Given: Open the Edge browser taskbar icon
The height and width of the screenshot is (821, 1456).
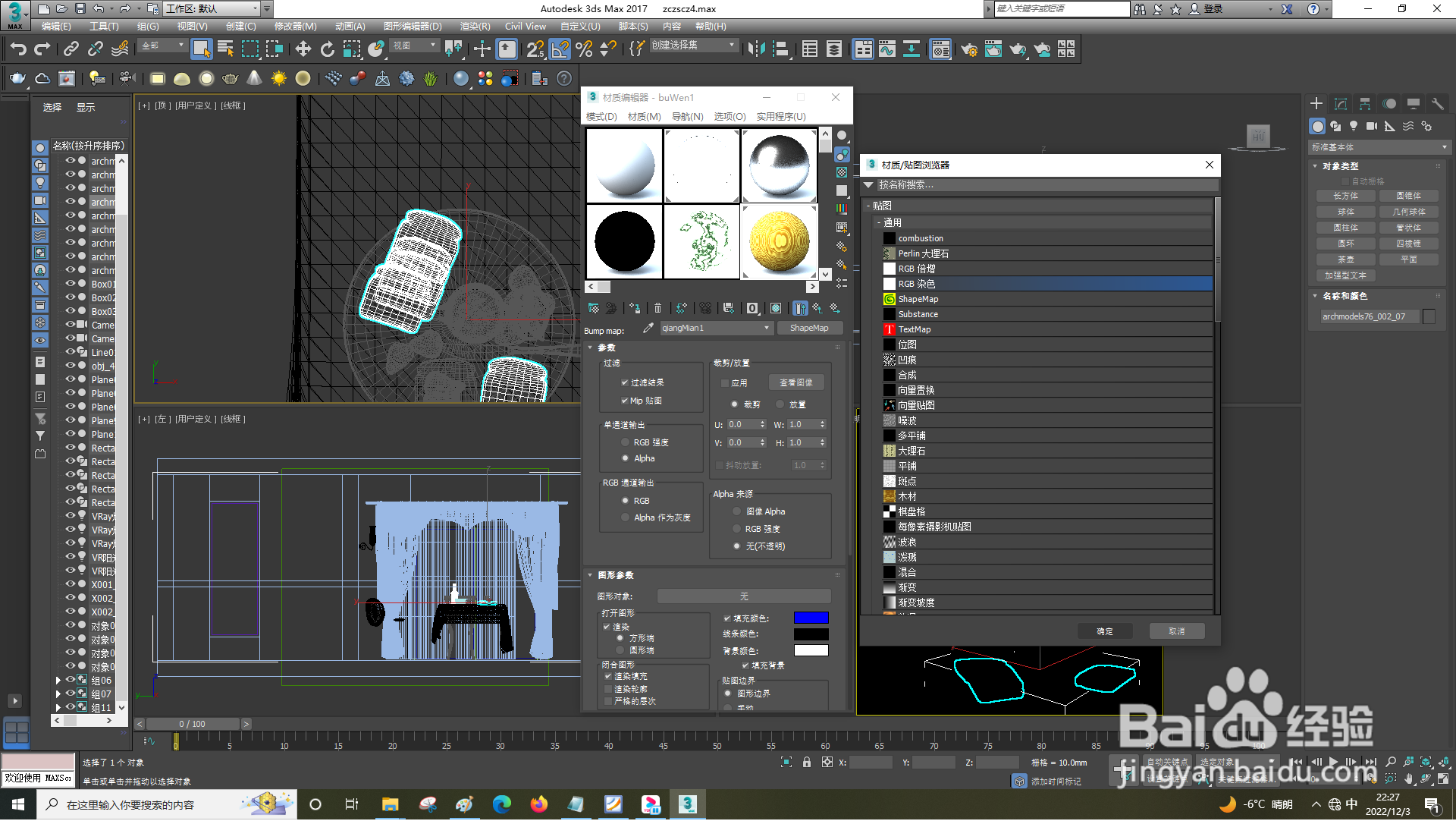Looking at the screenshot, I should point(501,804).
